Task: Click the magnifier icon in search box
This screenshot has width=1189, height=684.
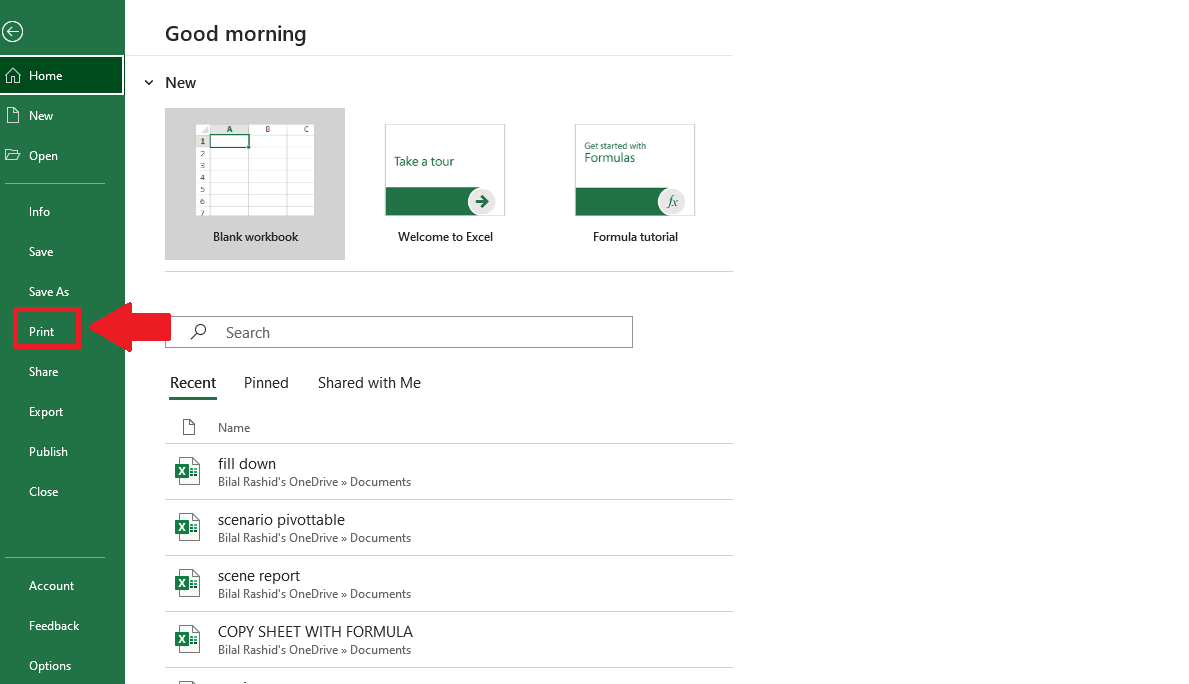Action: [199, 332]
